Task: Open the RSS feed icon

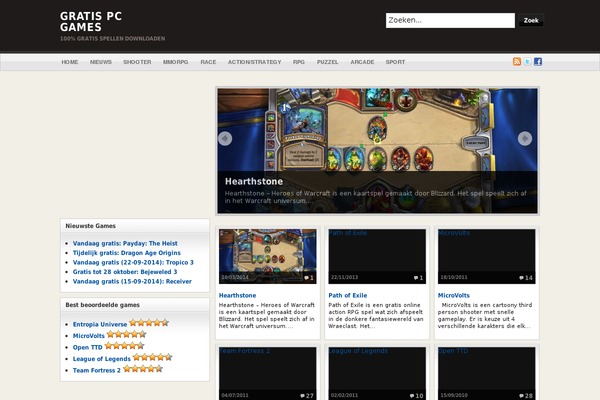Action: pyautogui.click(x=517, y=62)
